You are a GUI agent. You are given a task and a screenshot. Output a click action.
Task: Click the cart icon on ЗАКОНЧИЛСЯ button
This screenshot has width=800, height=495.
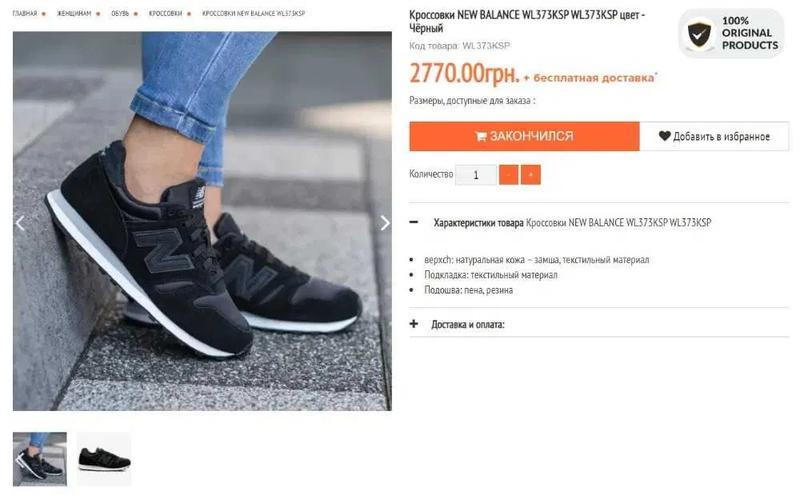click(x=481, y=136)
